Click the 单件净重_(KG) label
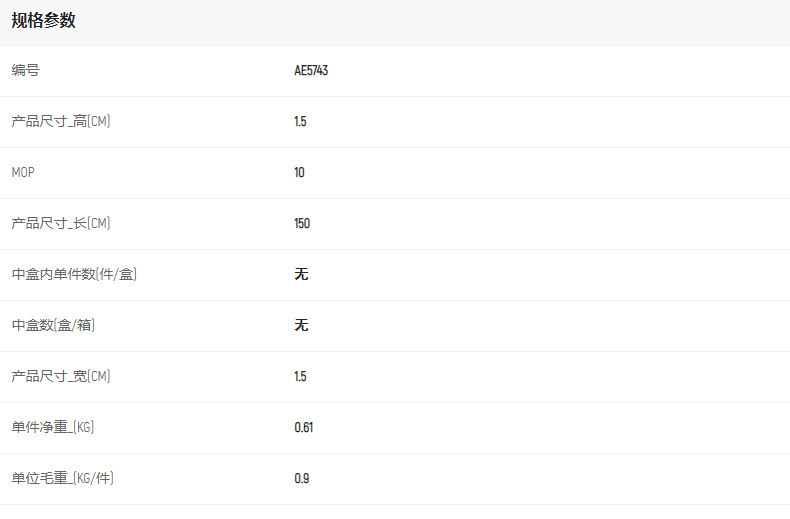The image size is (790, 519). [53, 428]
